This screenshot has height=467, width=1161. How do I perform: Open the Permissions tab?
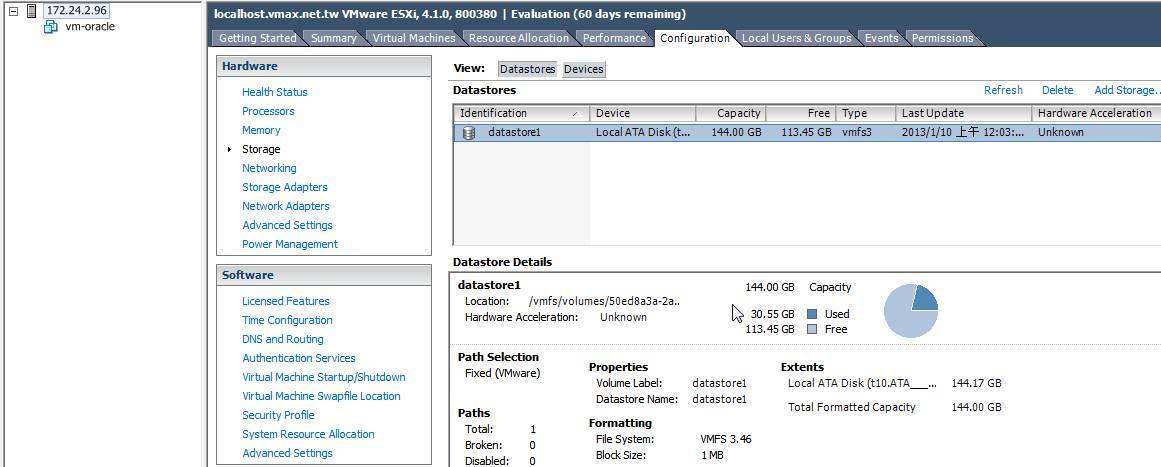coord(943,38)
